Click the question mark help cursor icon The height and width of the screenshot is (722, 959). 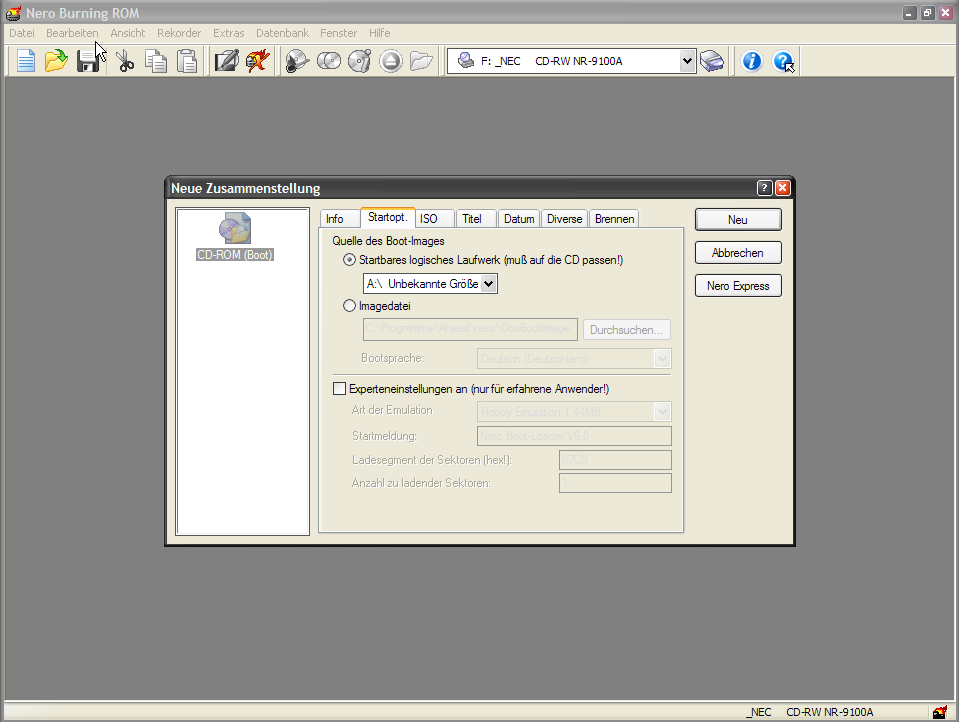point(783,61)
